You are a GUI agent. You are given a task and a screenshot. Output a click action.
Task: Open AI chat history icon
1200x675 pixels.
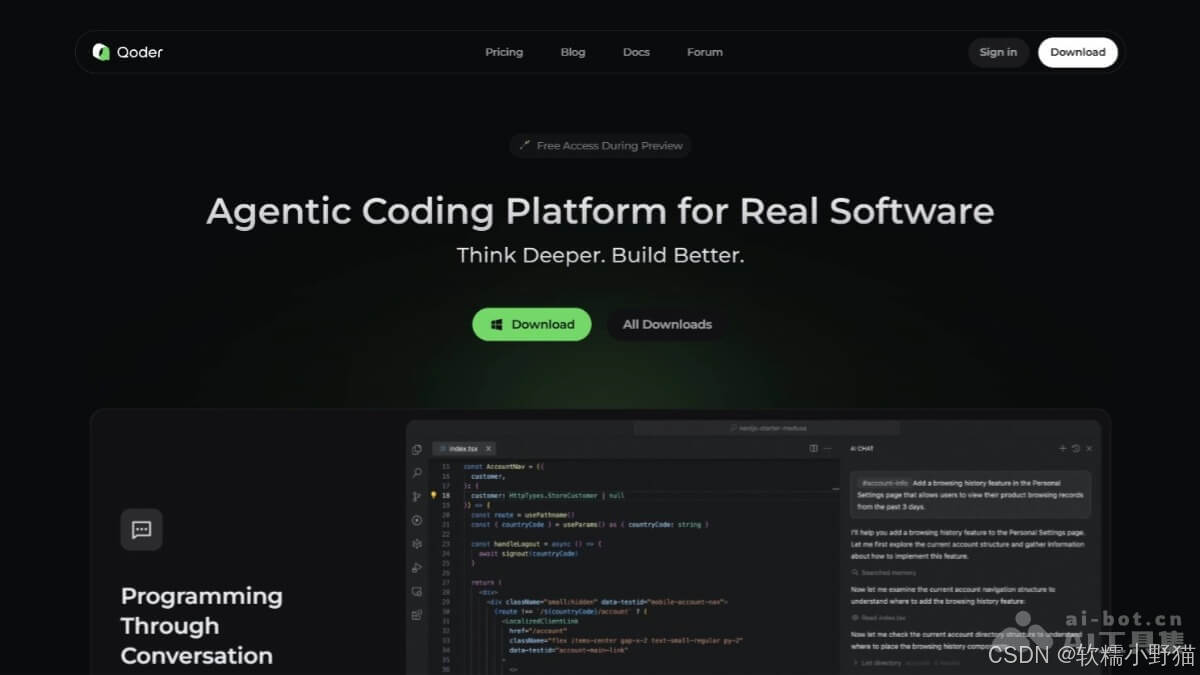[1076, 449]
